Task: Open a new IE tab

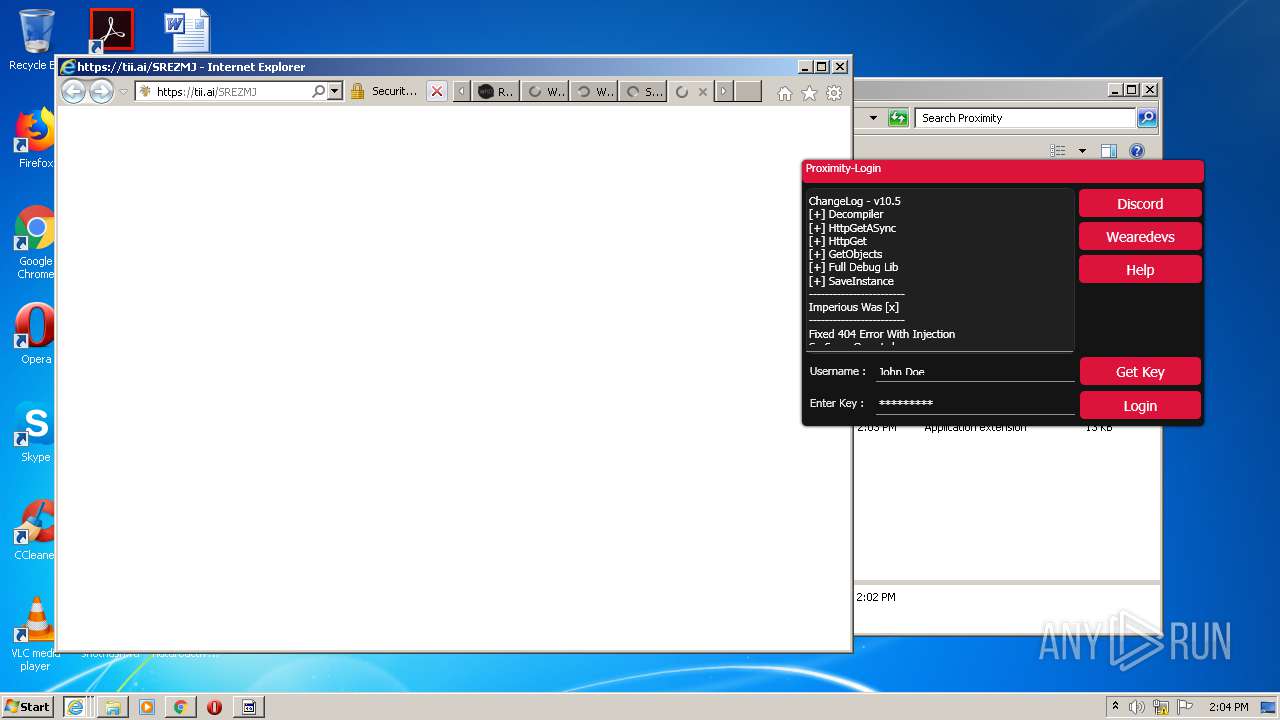Action: (749, 92)
